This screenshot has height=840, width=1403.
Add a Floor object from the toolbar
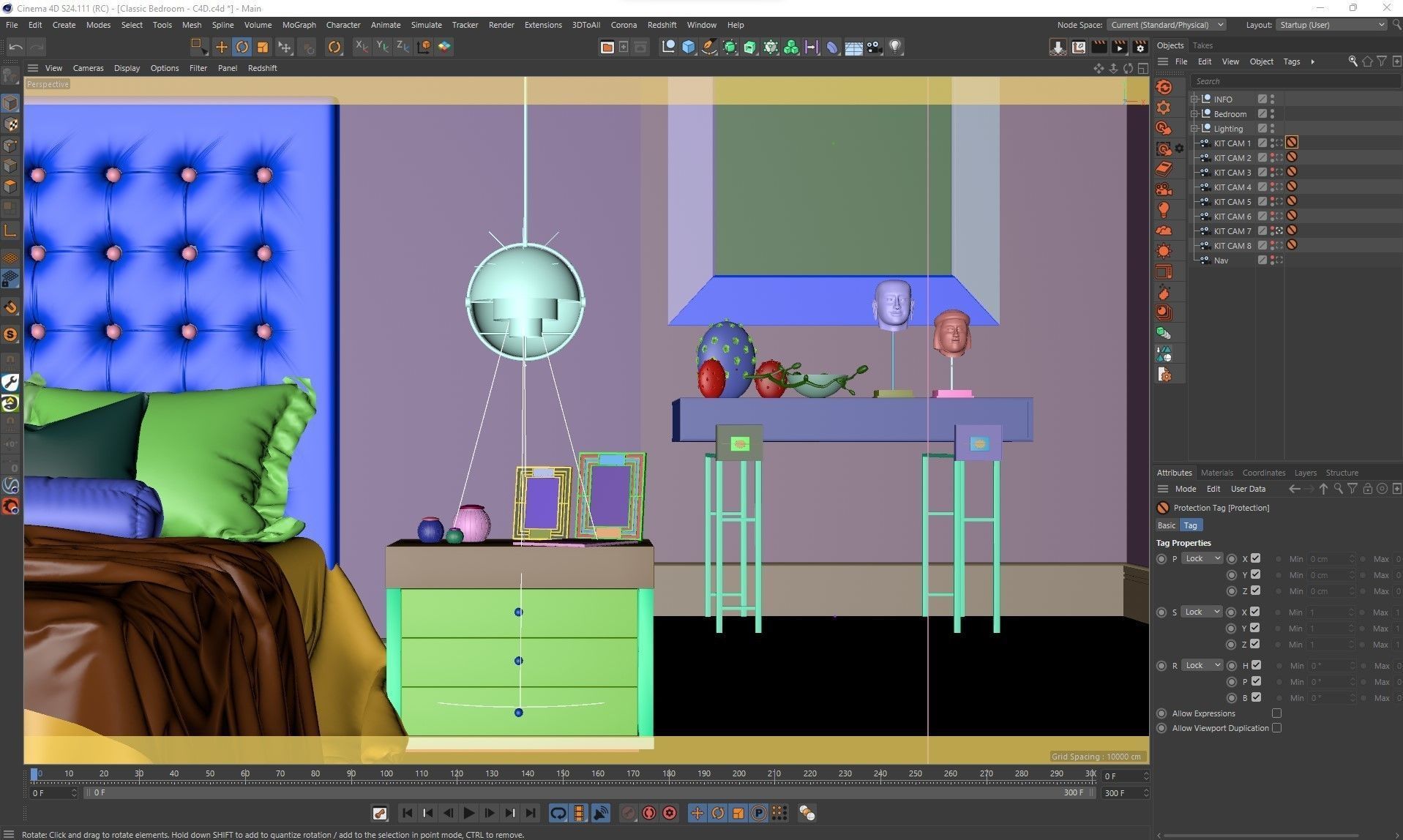[853, 47]
